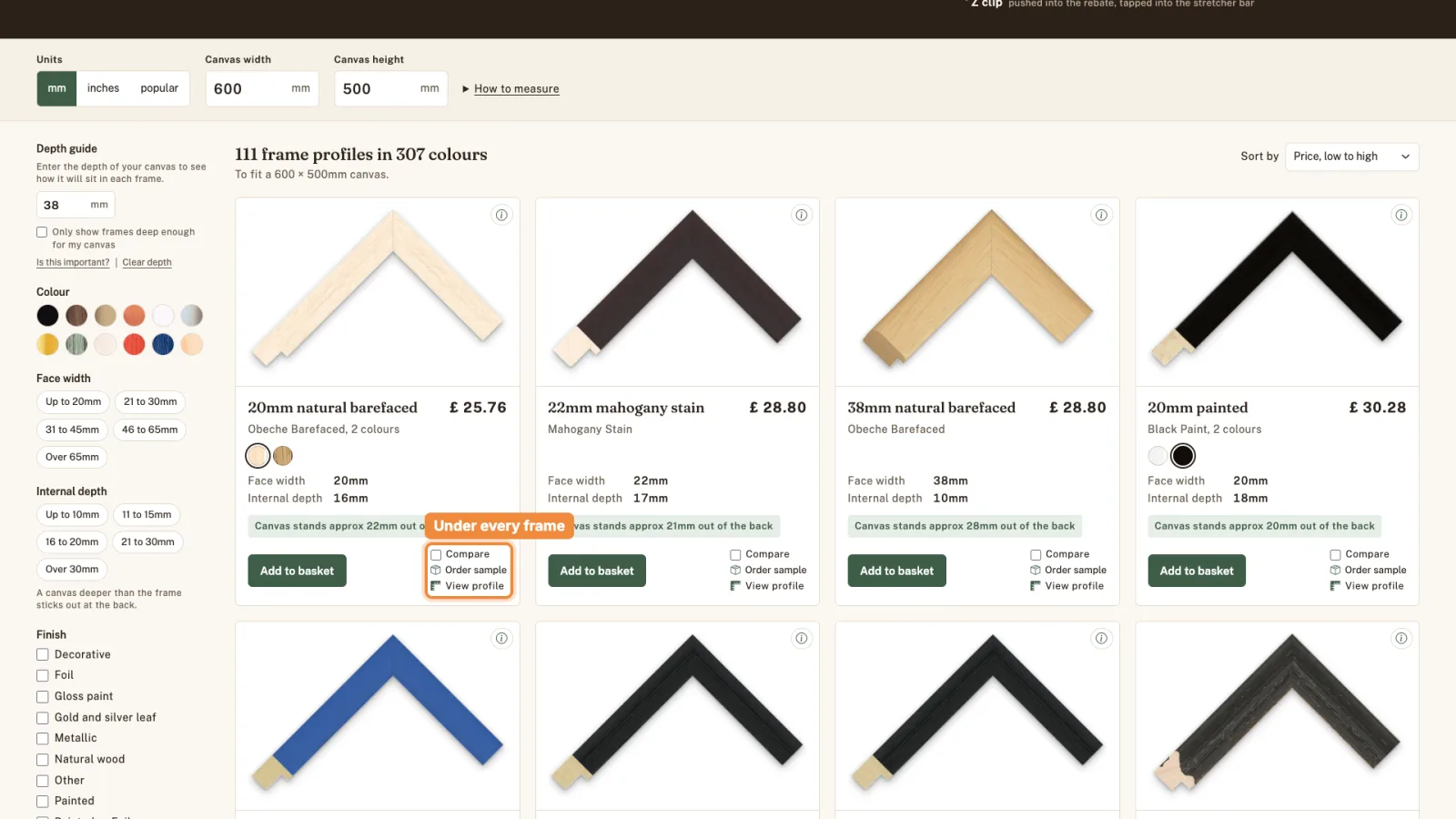Choose black swatch on 20mm painted frame

pos(1183,456)
